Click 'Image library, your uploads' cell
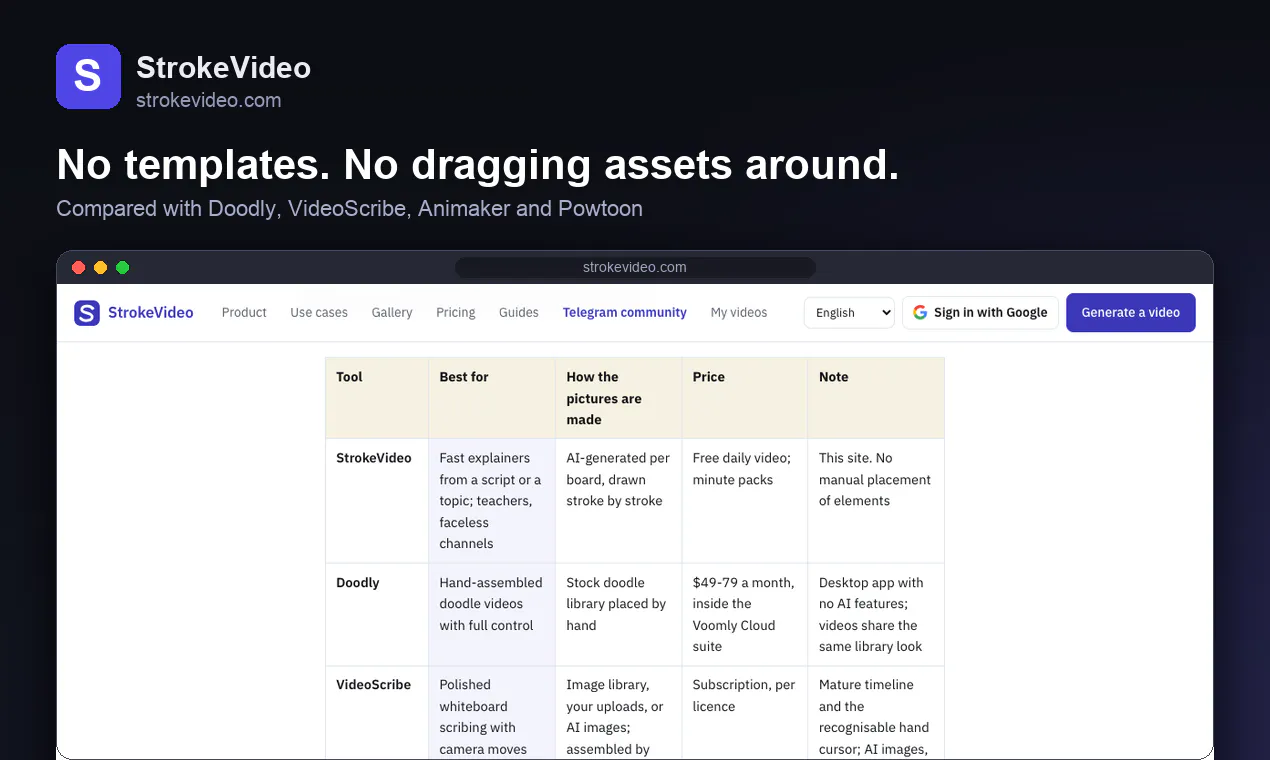The image size is (1270, 760). tap(619, 713)
